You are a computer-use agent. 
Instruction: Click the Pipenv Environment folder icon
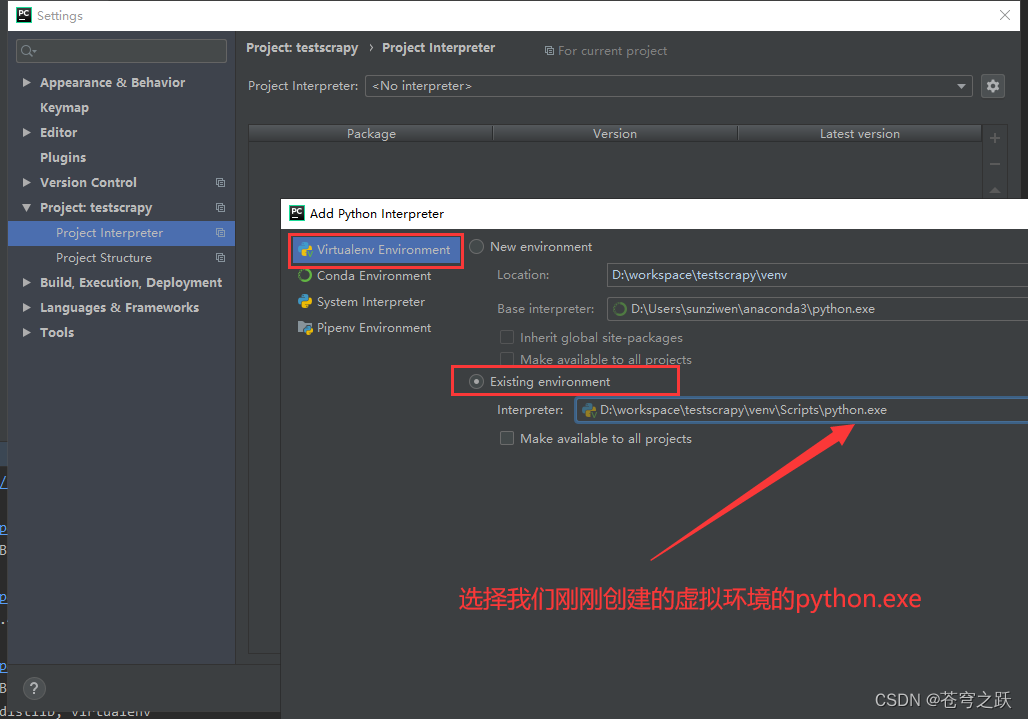305,328
